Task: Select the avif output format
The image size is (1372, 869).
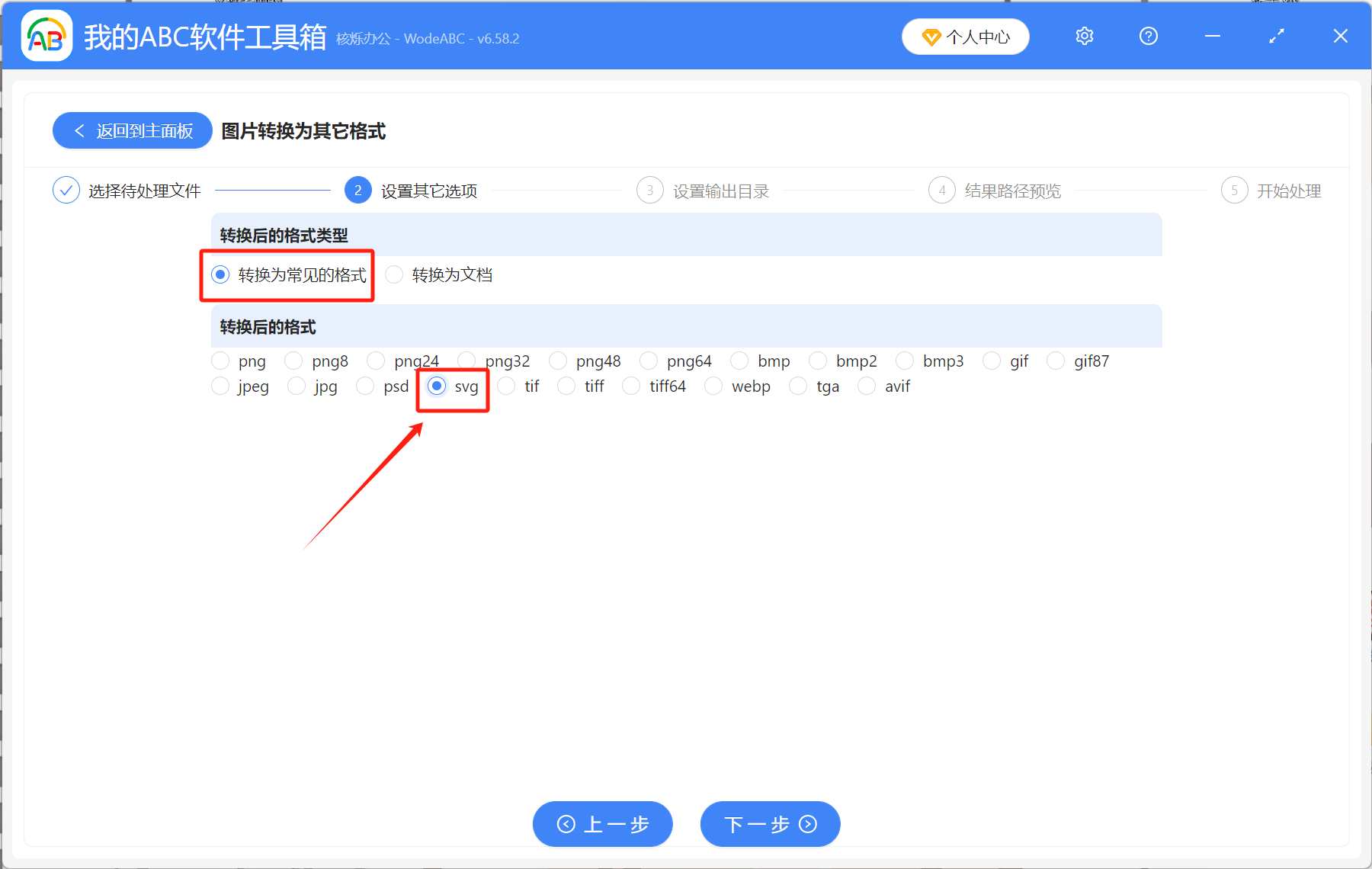Action: click(867, 386)
